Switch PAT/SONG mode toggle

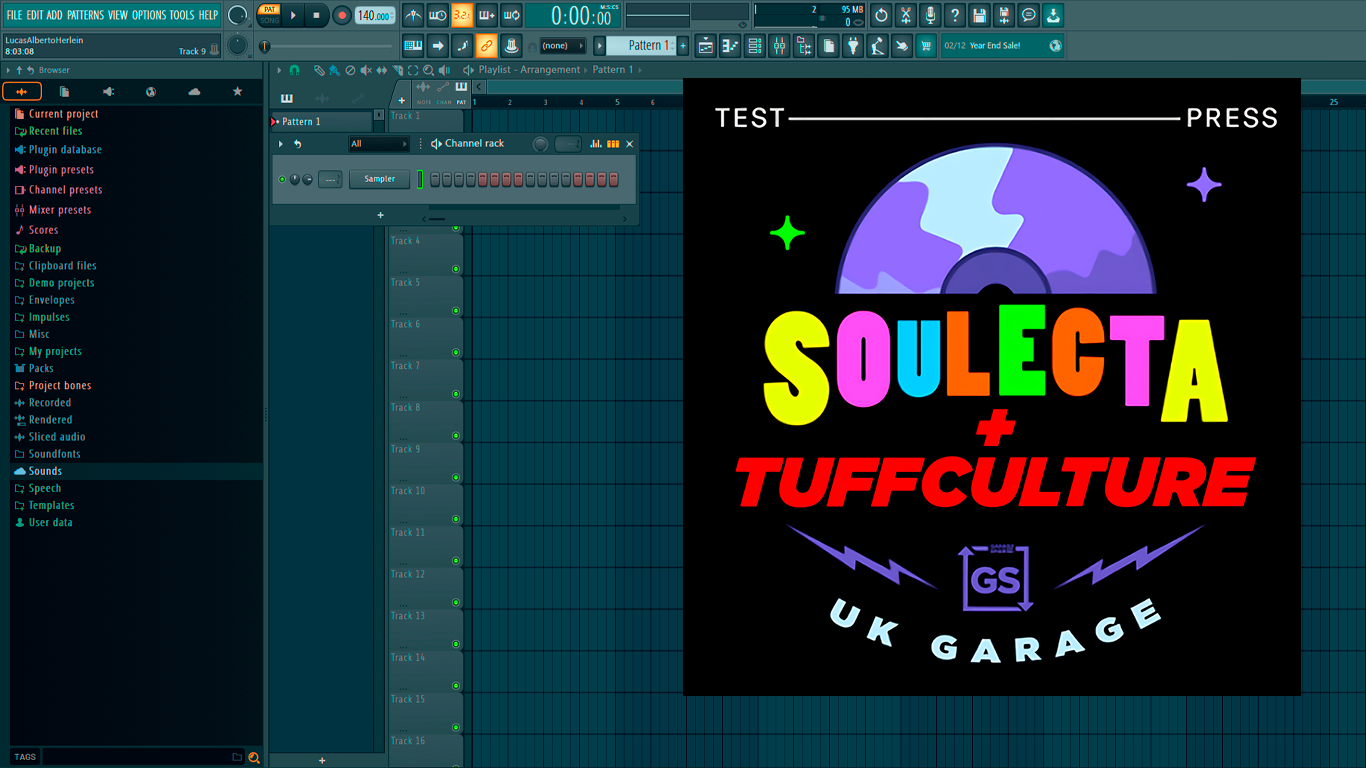(x=269, y=15)
